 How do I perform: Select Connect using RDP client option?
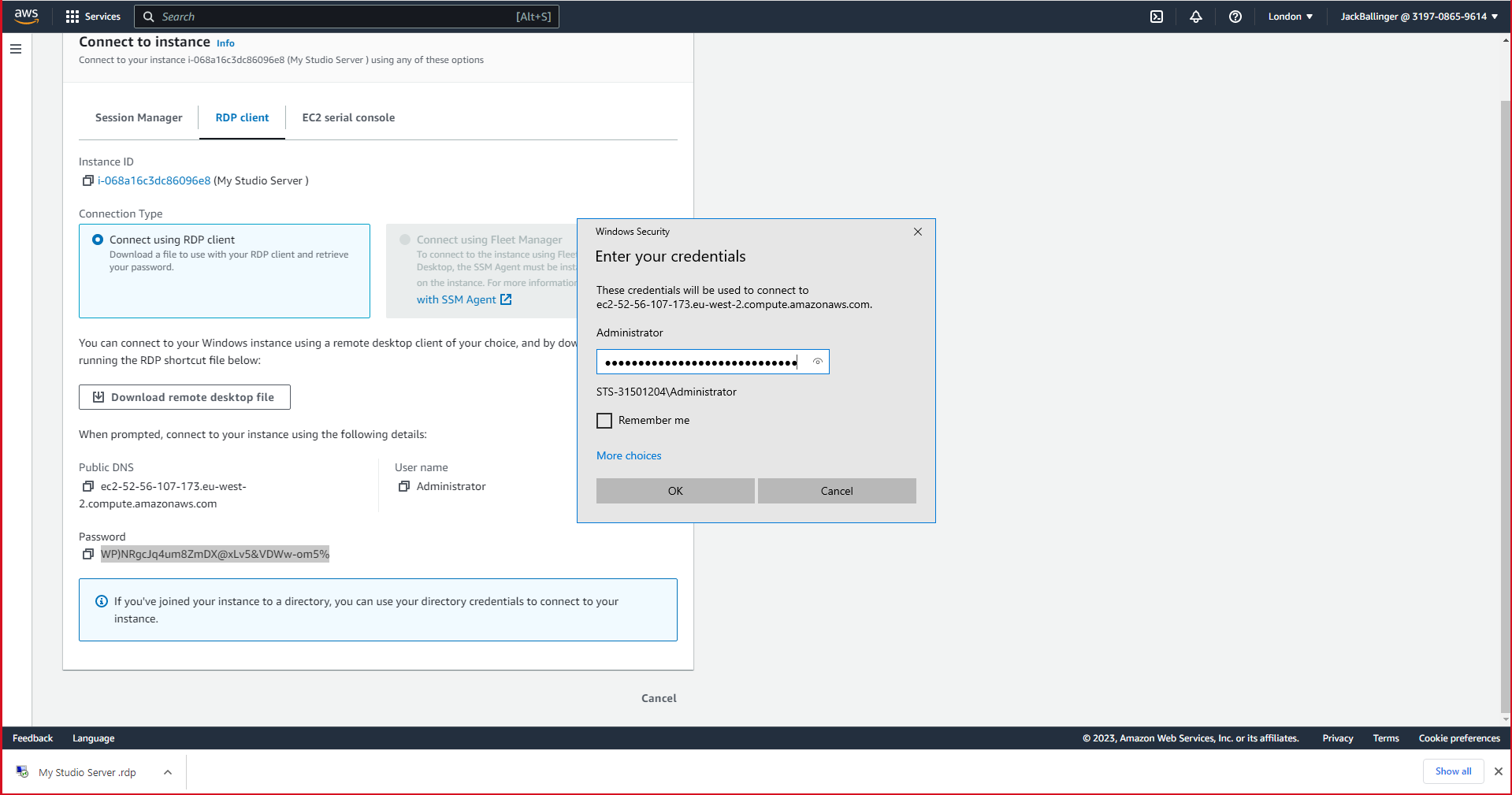pos(98,240)
